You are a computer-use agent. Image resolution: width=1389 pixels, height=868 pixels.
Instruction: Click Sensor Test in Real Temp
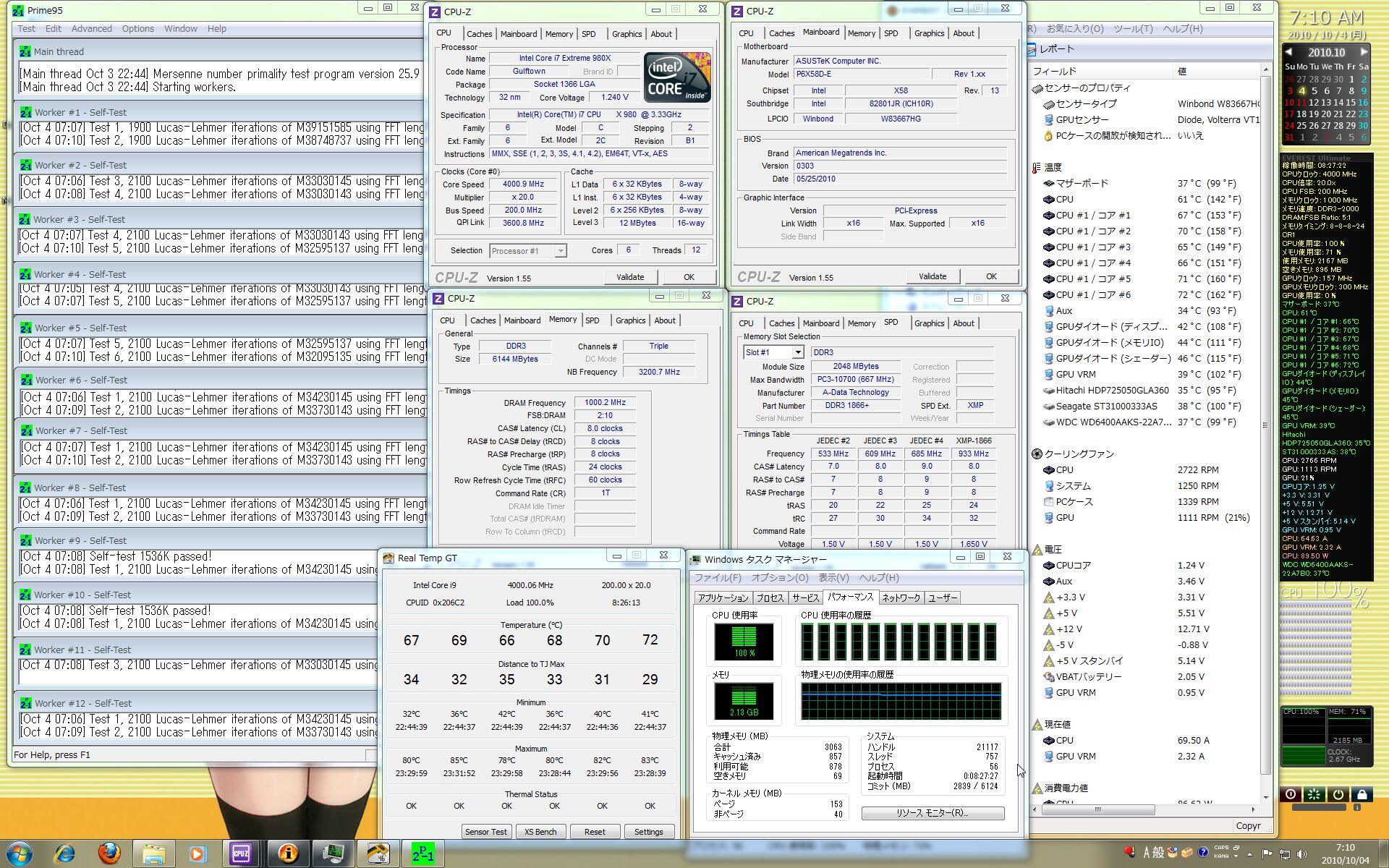[485, 832]
